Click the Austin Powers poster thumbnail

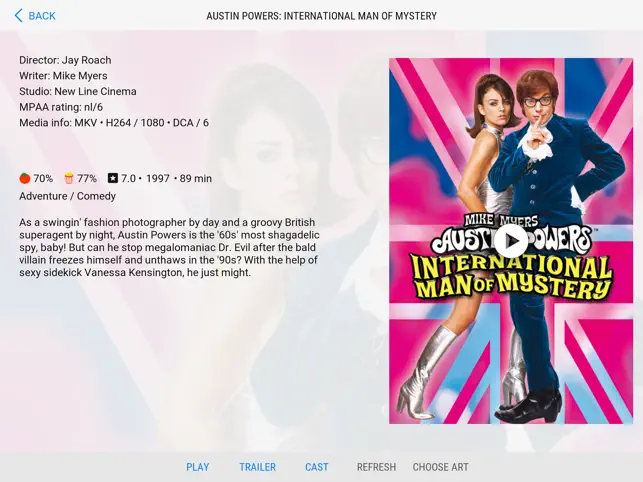click(x=511, y=241)
